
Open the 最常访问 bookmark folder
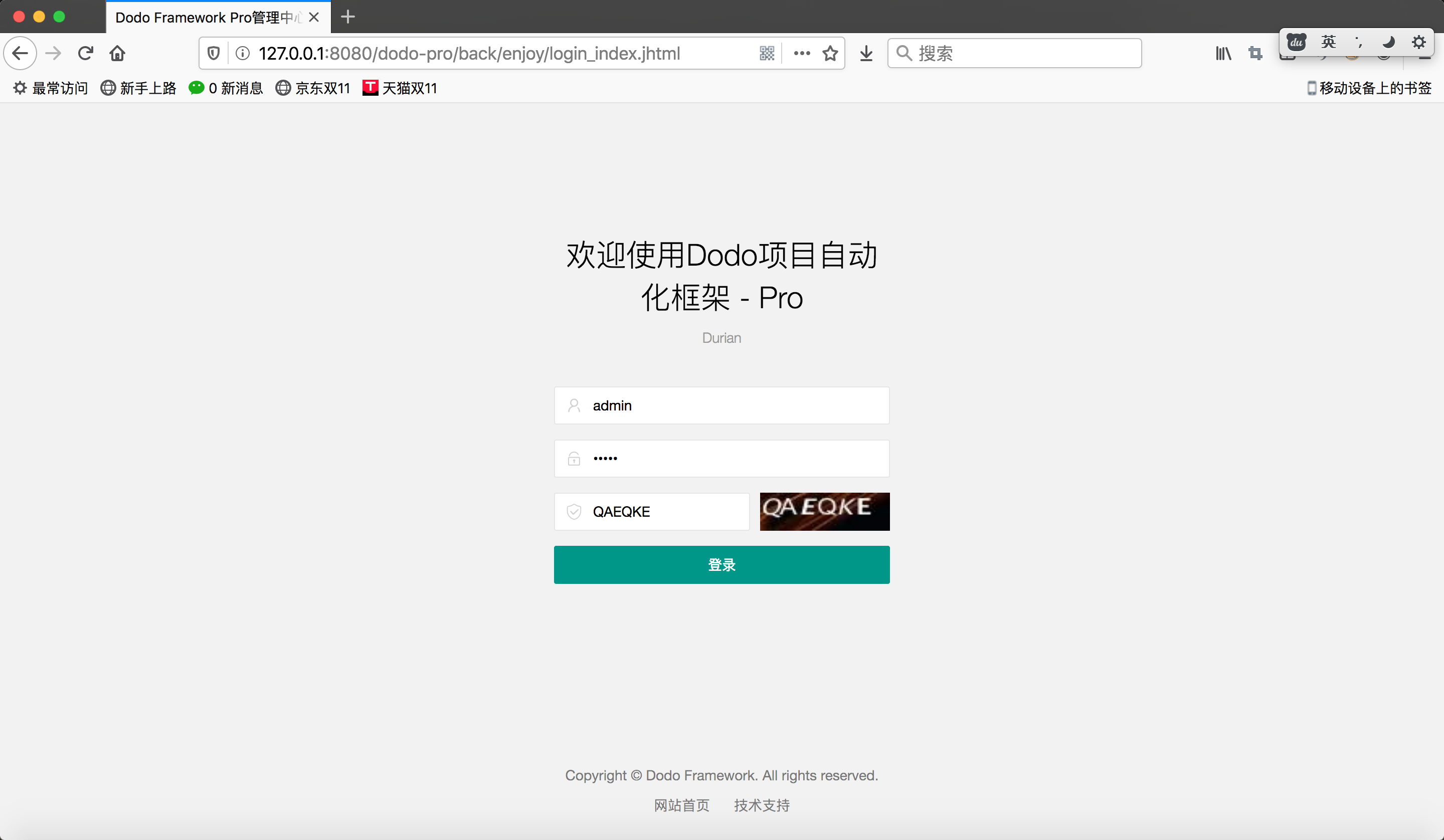(x=51, y=88)
